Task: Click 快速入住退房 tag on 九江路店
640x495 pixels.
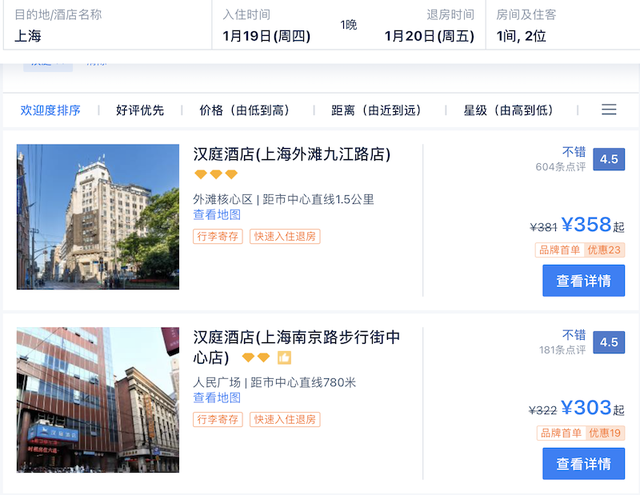Action: (x=285, y=236)
